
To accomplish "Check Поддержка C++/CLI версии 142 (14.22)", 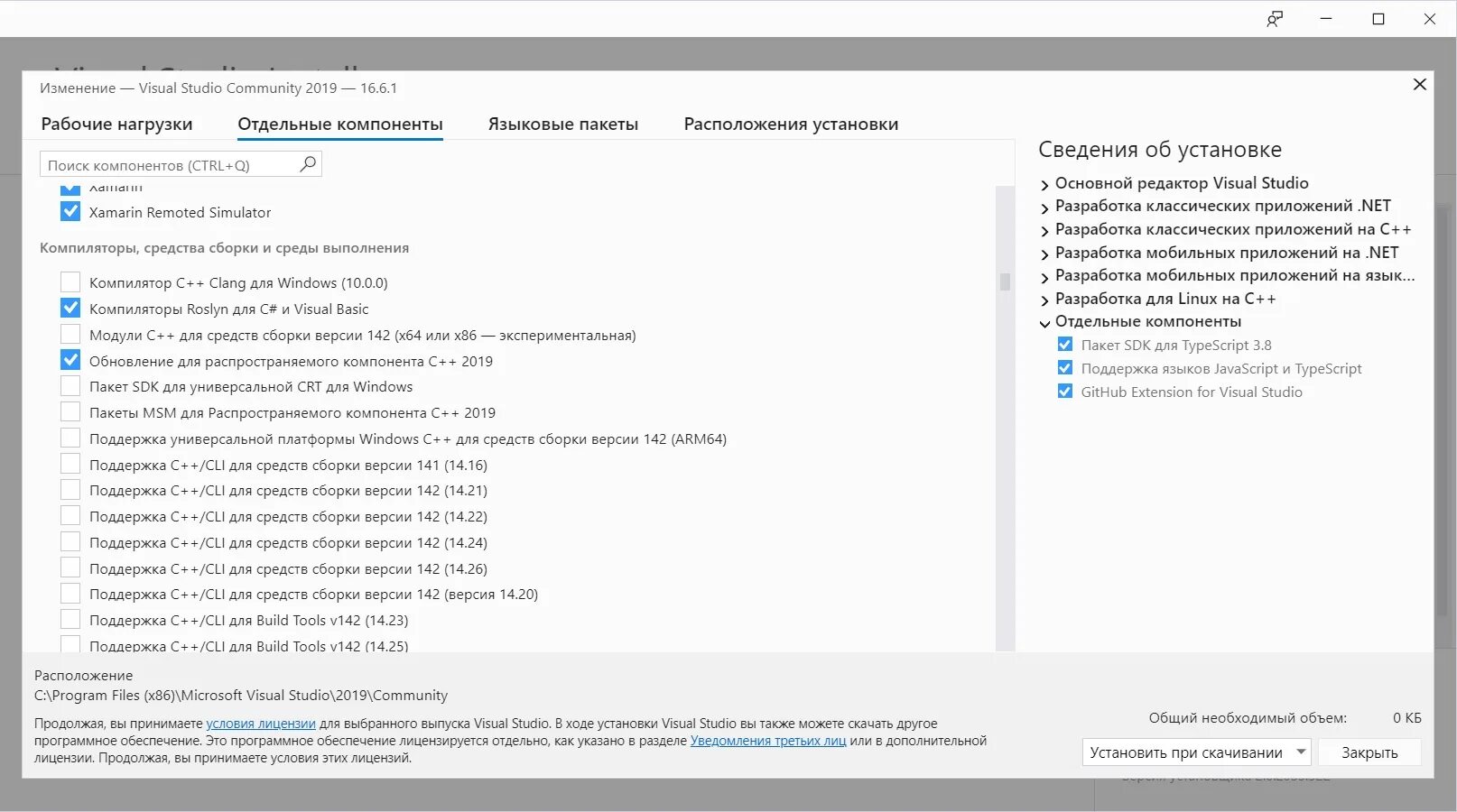I will point(70,516).
